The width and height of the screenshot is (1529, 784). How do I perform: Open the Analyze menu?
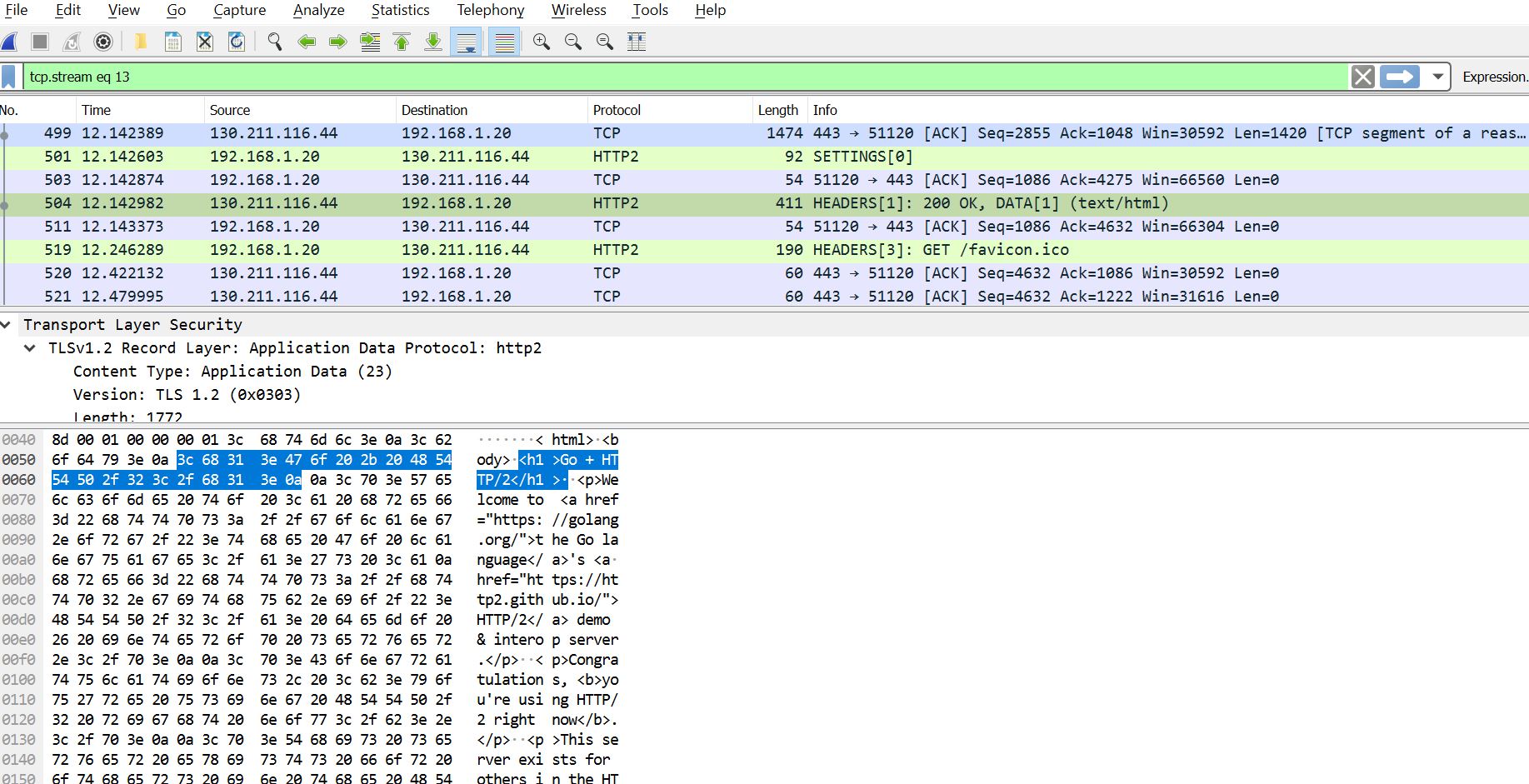pyautogui.click(x=318, y=10)
